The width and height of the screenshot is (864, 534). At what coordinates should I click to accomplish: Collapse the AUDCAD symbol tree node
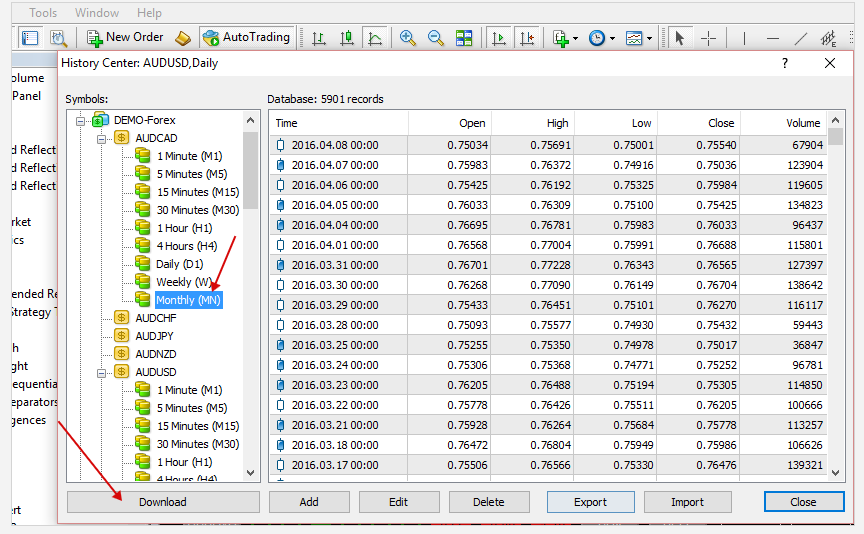tap(102, 138)
